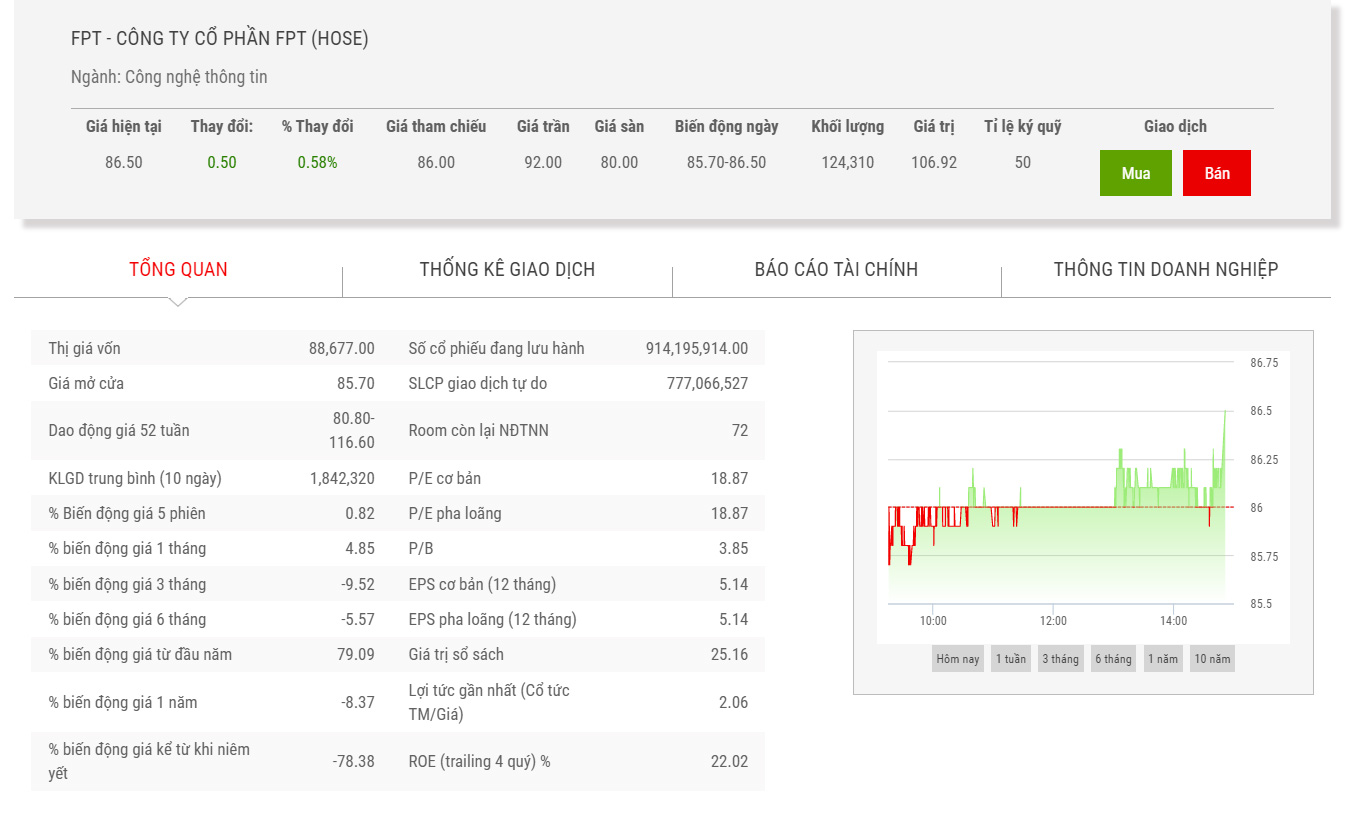Click the FPT company title heading
This screenshot has height=823, width=1354.
[x=220, y=39]
